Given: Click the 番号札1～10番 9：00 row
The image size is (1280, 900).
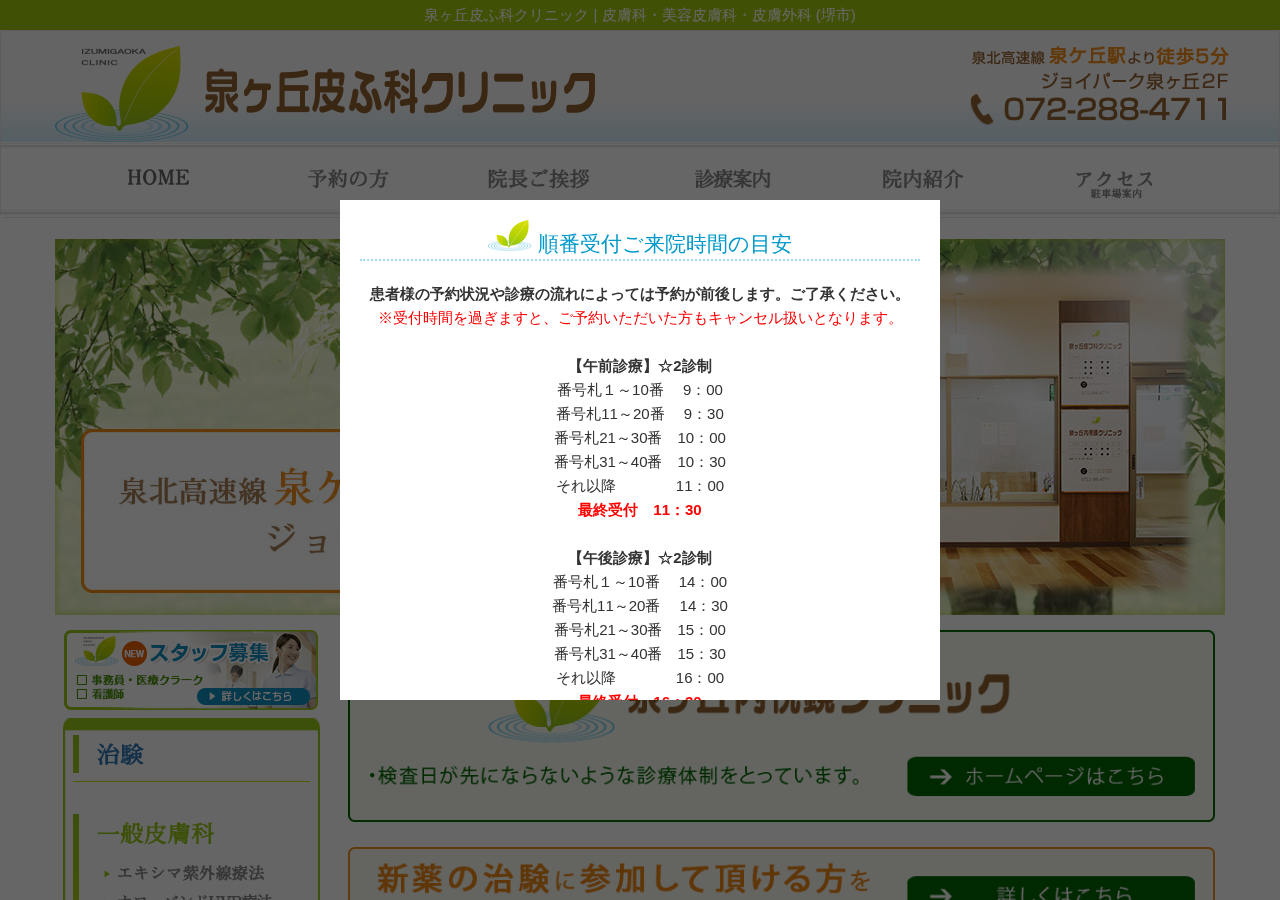Looking at the screenshot, I should click(x=640, y=390).
